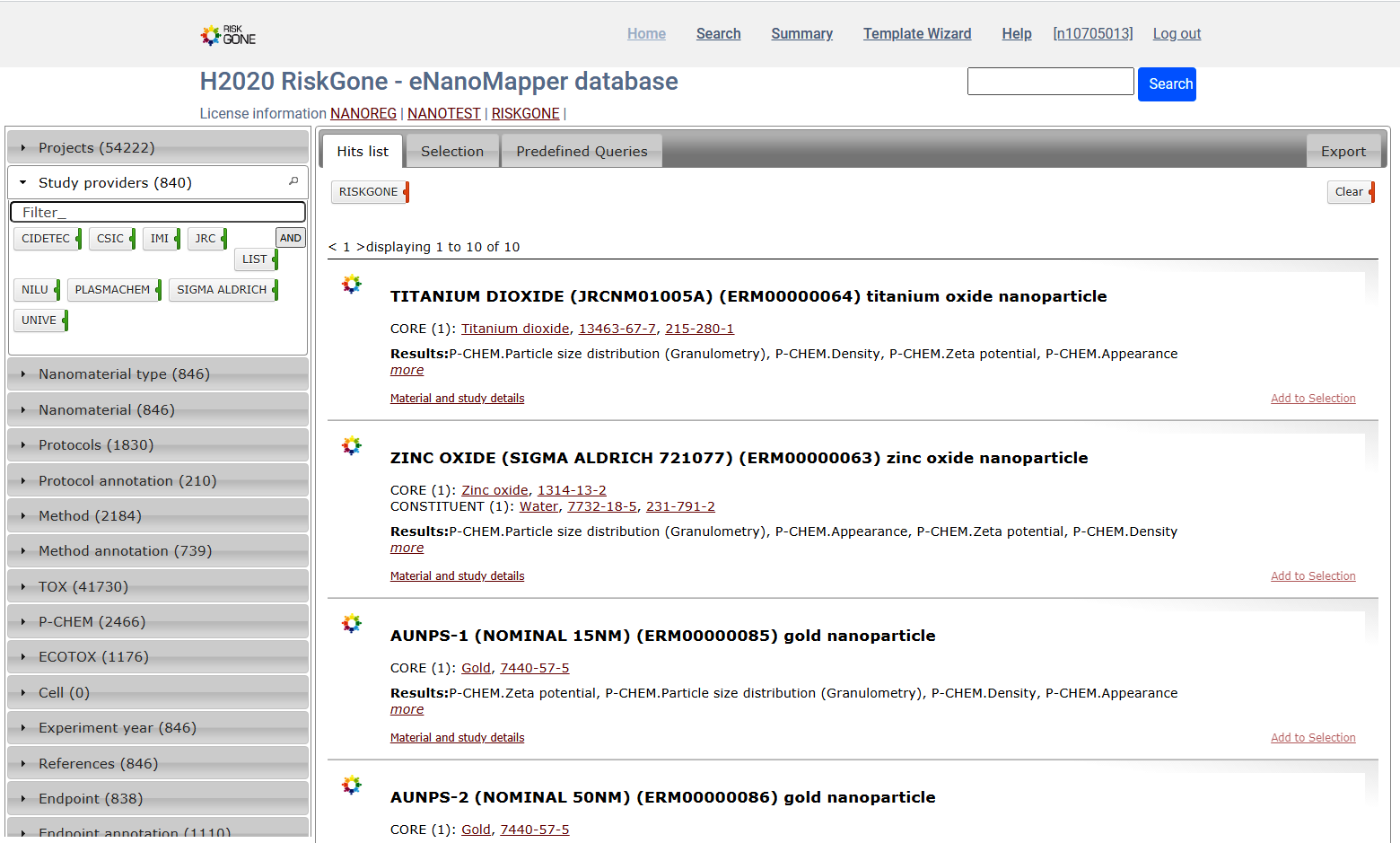Open the Titanium dioxide core link
Viewport: 1400px width, 843px height.
[515, 329]
